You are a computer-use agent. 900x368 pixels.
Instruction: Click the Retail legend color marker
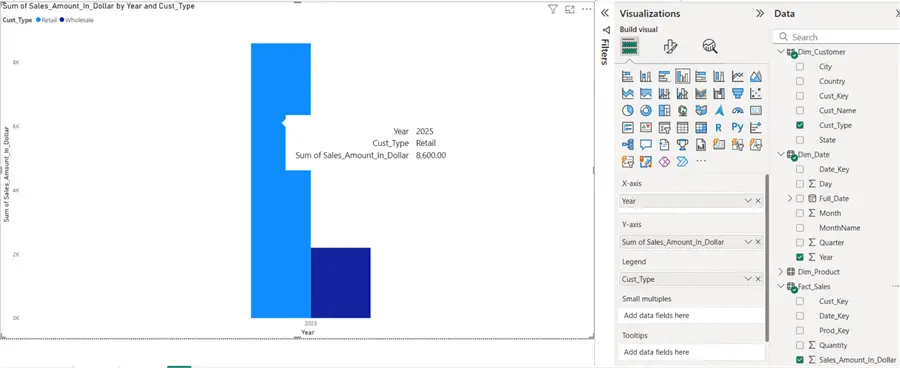coord(38,20)
